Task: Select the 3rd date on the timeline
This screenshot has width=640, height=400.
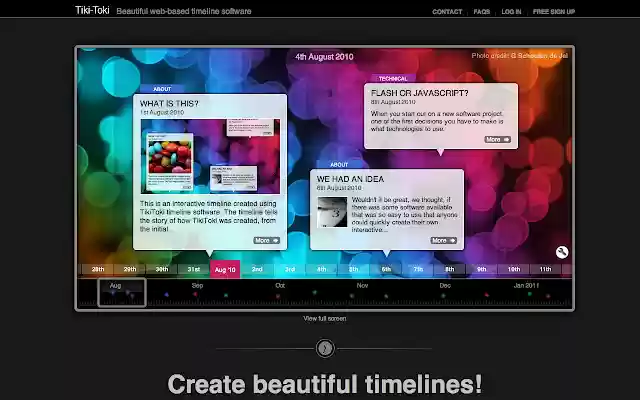Action: tap(290, 269)
